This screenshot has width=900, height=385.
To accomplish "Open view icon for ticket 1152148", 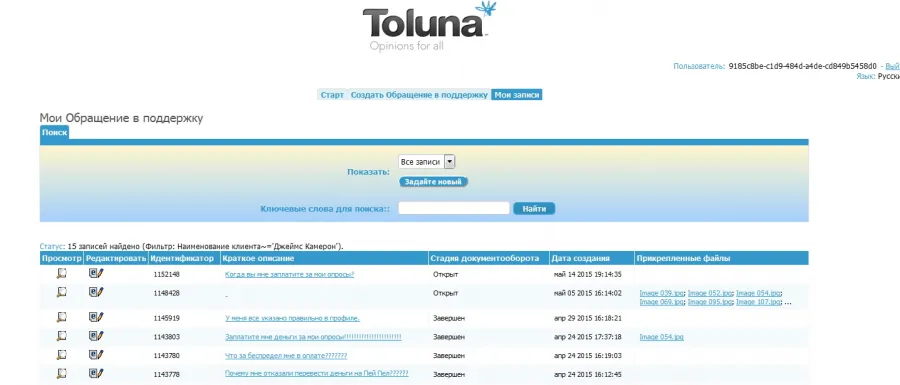I will (x=61, y=274).
